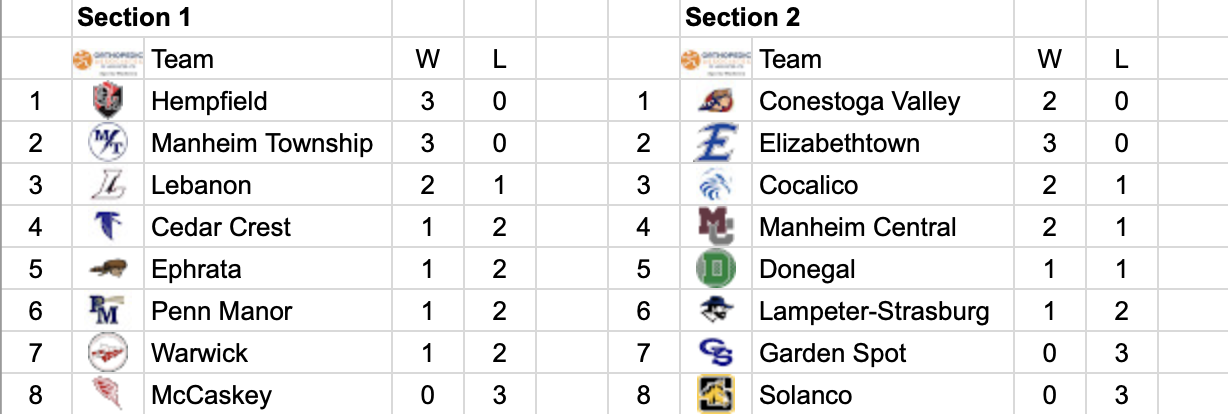Click the Manheim Central logo

tap(714, 227)
